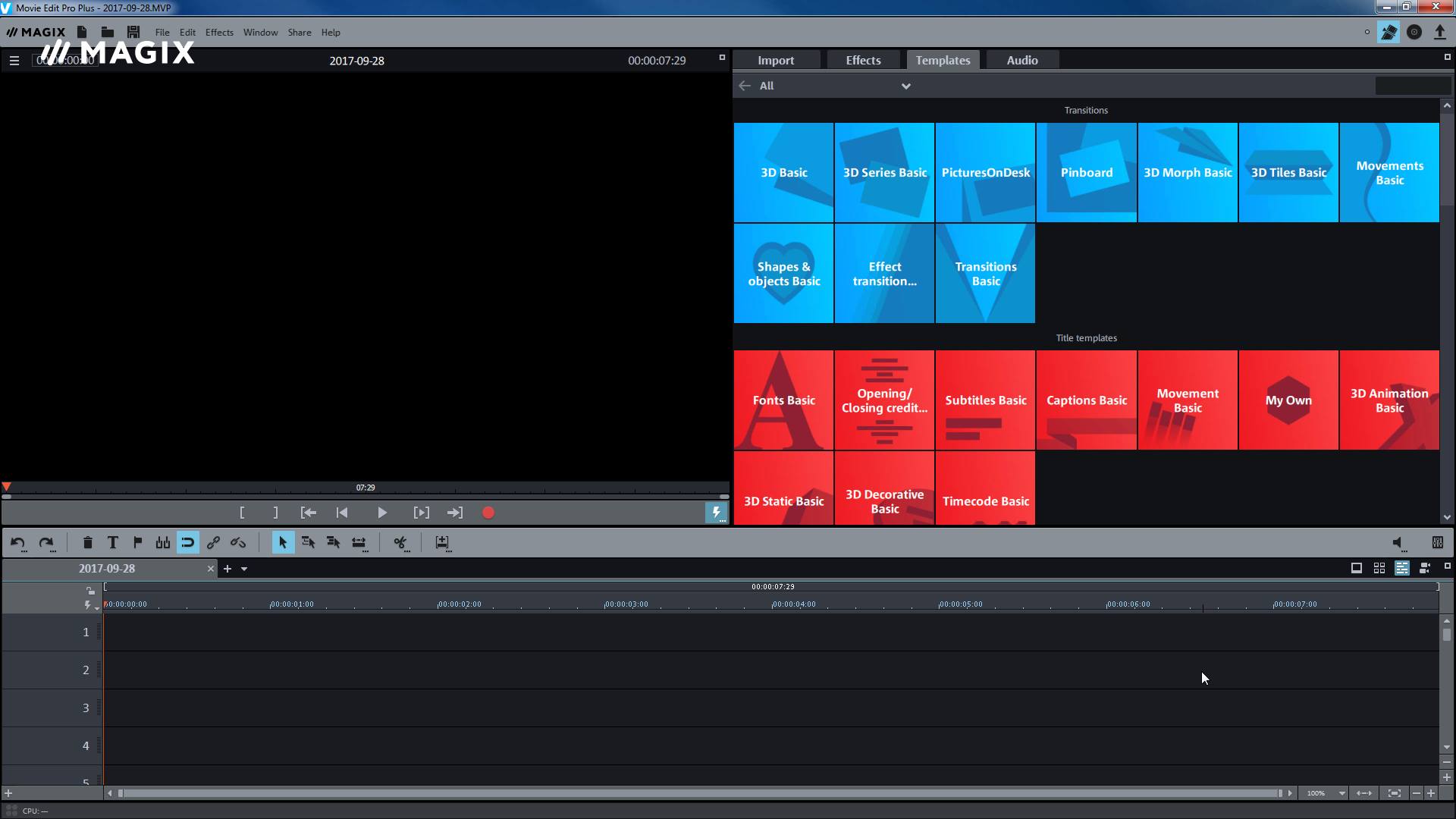Open the Effects menu in menu bar
The height and width of the screenshot is (819, 1456).
(218, 31)
